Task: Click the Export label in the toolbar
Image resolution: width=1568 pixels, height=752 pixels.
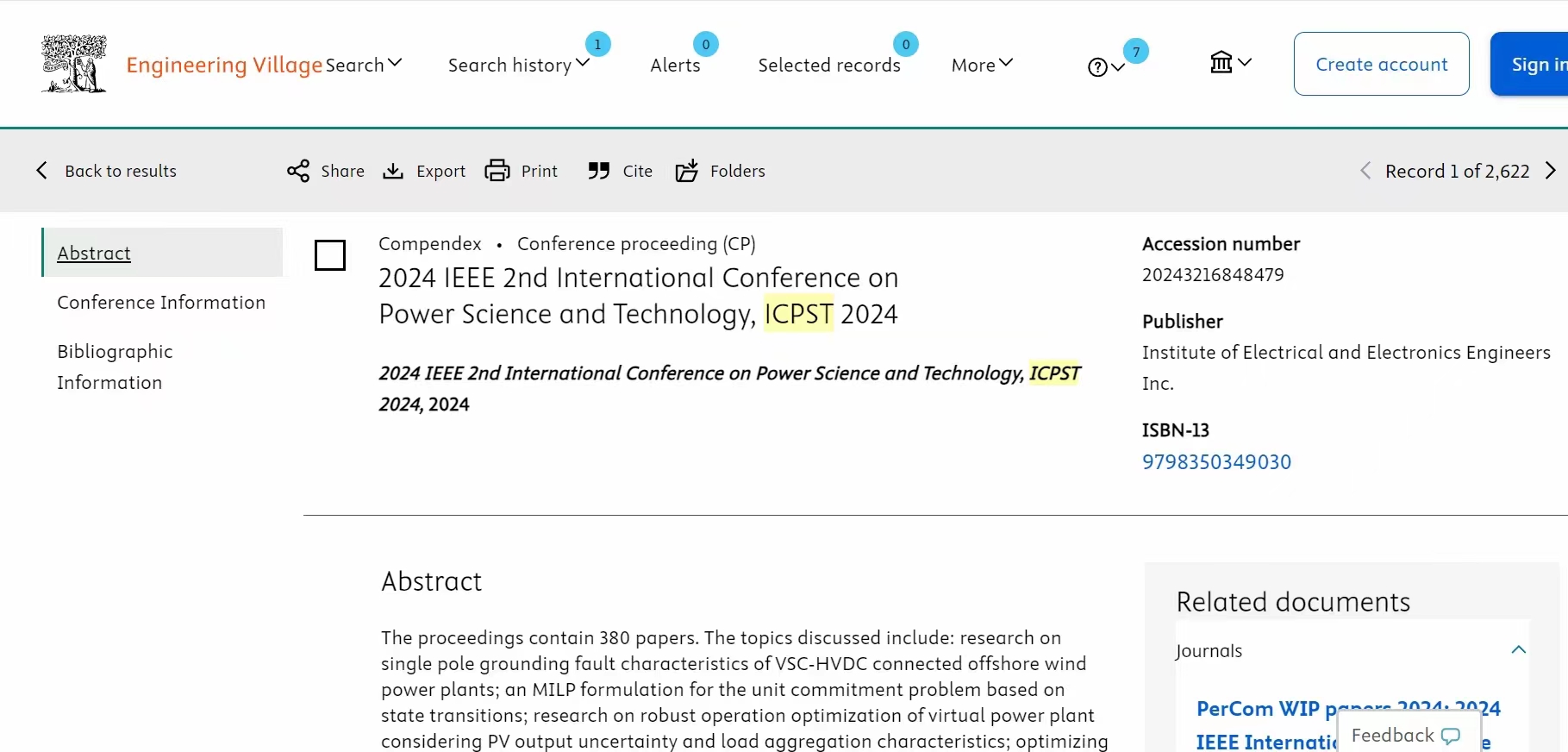Action: pyautogui.click(x=440, y=171)
